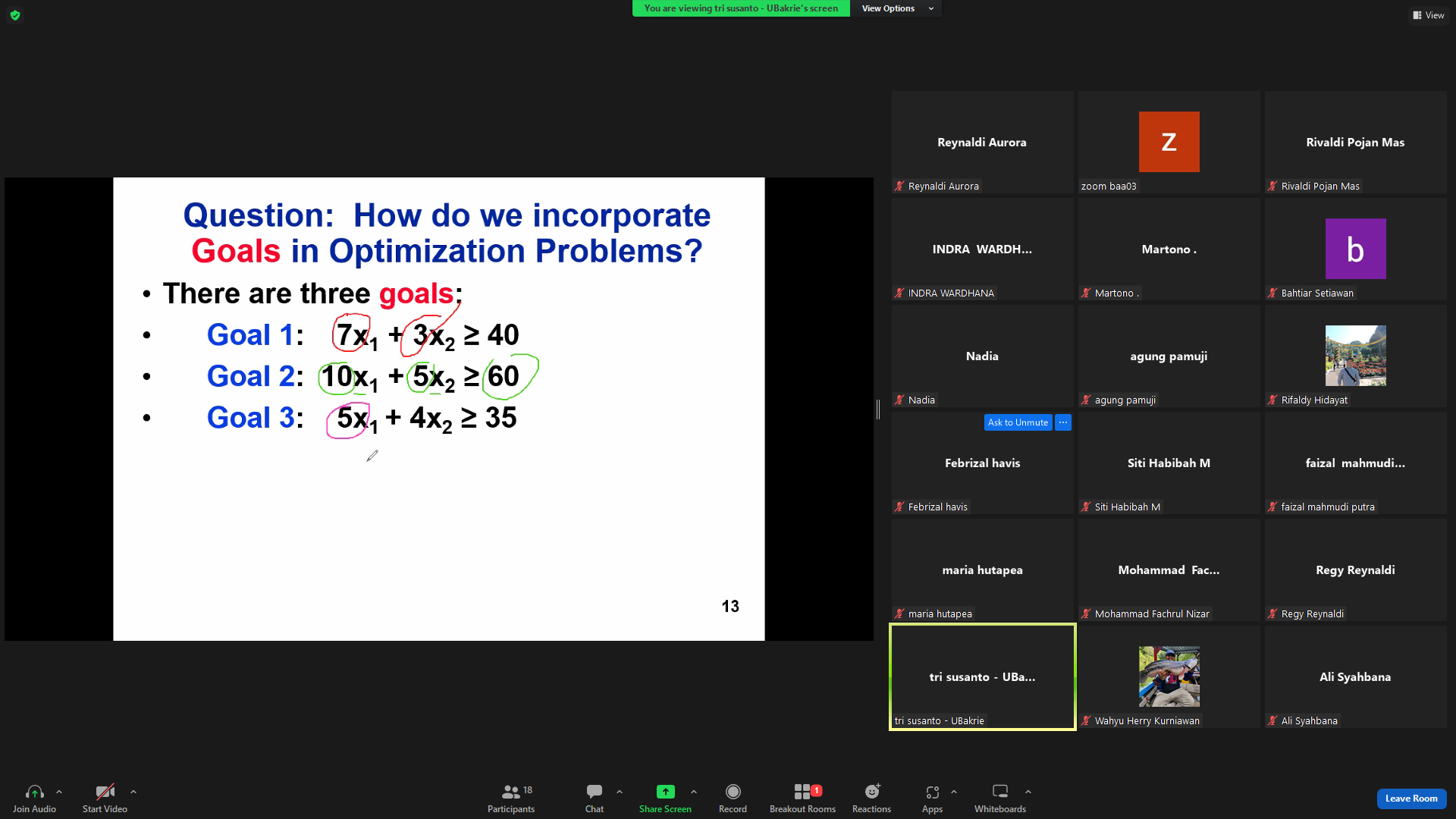The width and height of the screenshot is (1456, 819).
Task: Select the zoom baa03 avatar tile
Action: (x=1169, y=142)
